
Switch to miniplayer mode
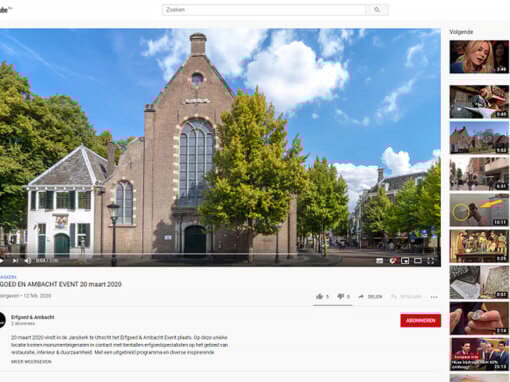405,261
